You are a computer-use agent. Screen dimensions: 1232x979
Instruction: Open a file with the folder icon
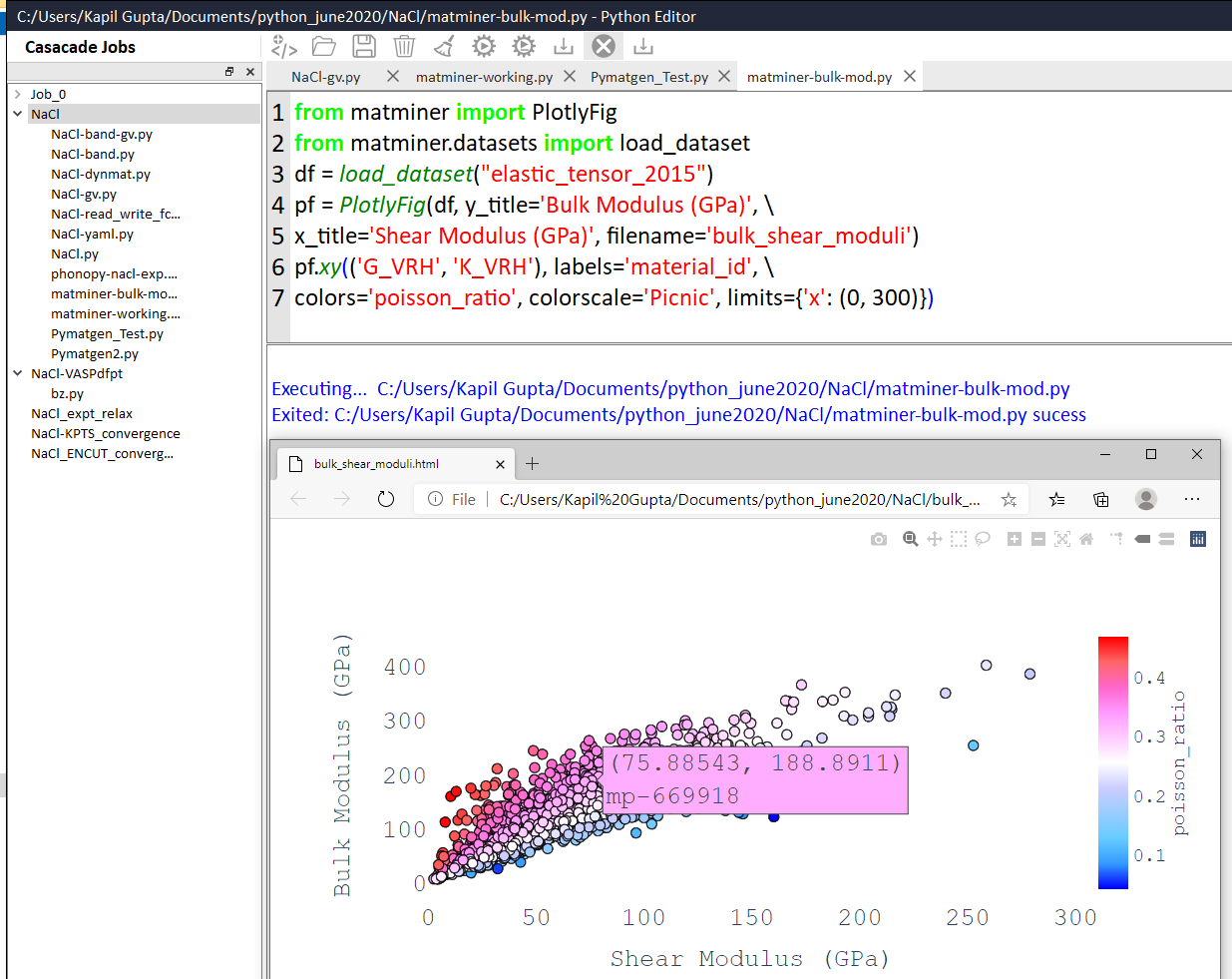pyautogui.click(x=323, y=46)
